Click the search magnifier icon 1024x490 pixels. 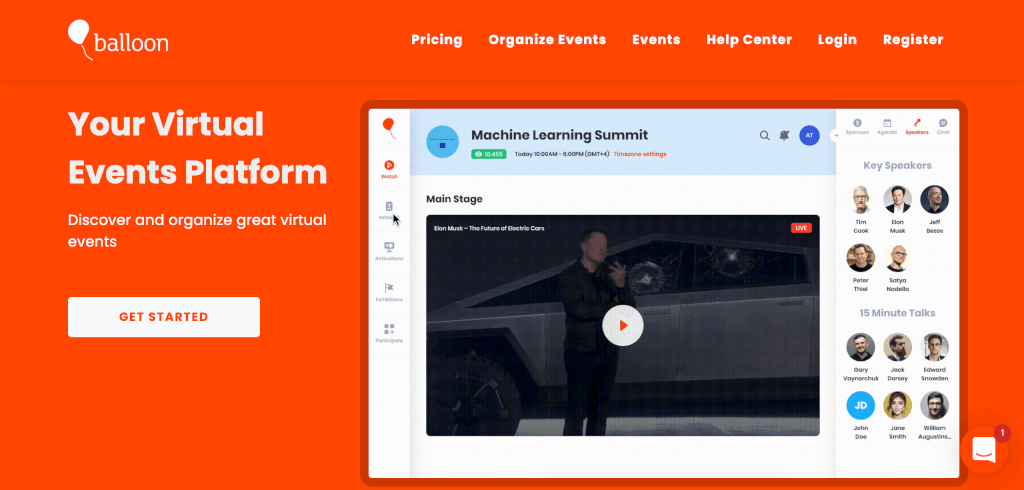click(764, 135)
